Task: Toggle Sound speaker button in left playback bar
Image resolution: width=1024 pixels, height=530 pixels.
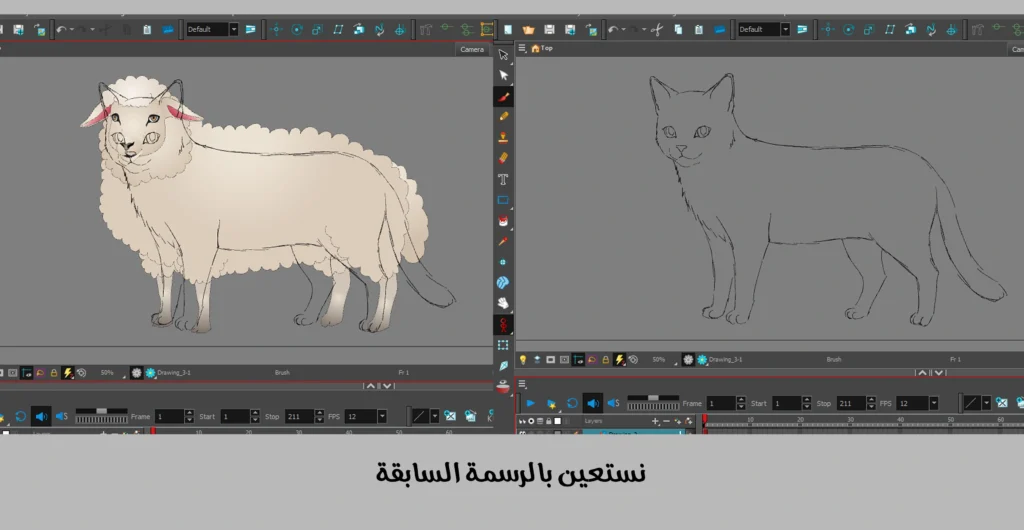Action: (40, 416)
